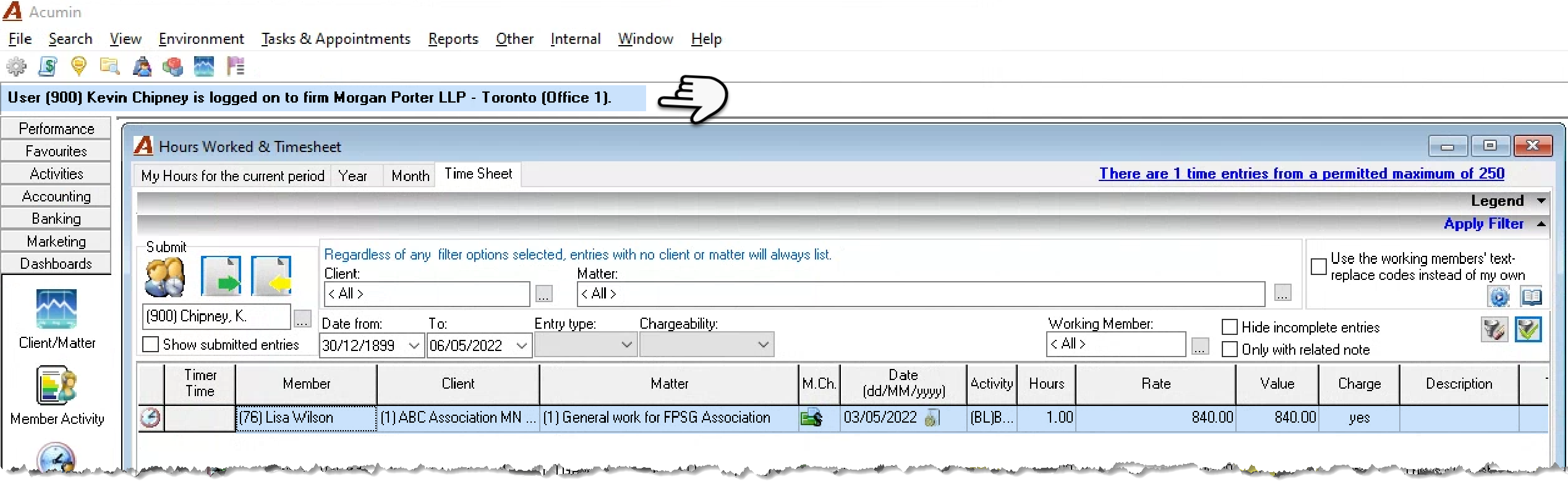Image resolution: width=1568 pixels, height=482 pixels.
Task: Click the clear filter funnel with eraser icon
Action: [x=1494, y=329]
